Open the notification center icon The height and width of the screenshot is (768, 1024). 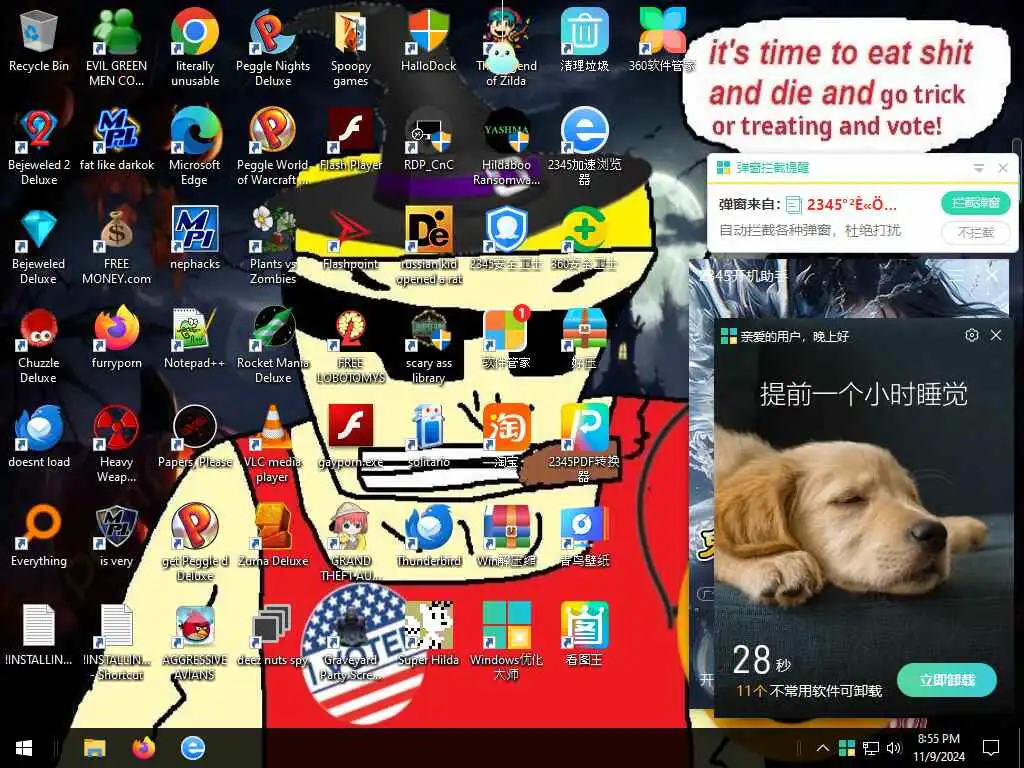coord(991,748)
